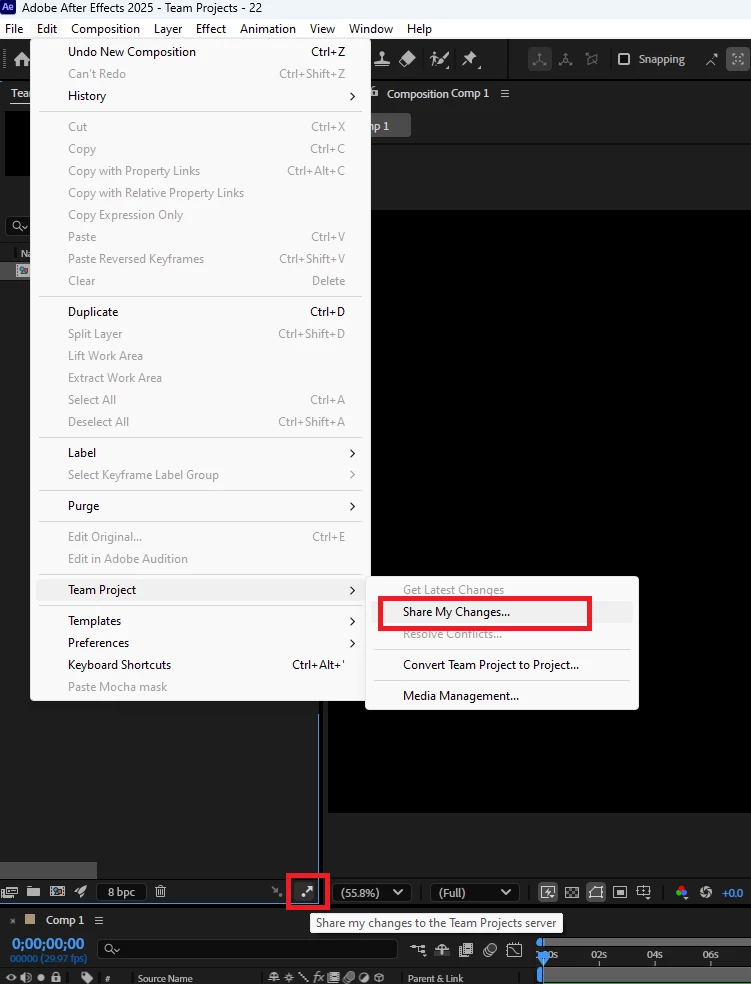Open the Graph Editor
This screenshot has height=984, width=751.
point(514,949)
